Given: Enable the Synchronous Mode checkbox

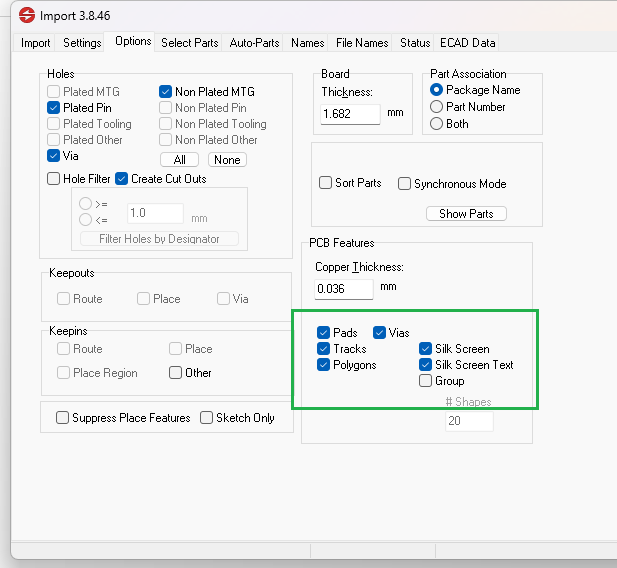Looking at the screenshot, I should (405, 184).
